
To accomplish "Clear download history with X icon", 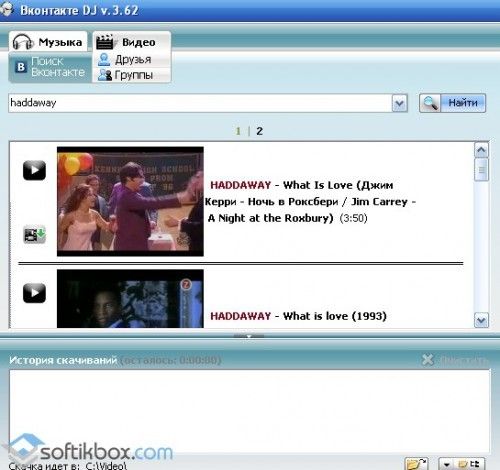I will tap(428, 360).
